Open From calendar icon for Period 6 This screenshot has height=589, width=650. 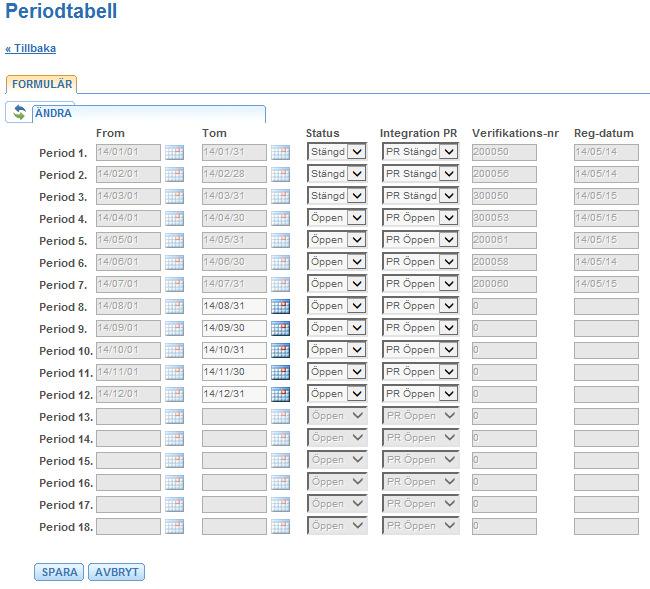(175, 262)
